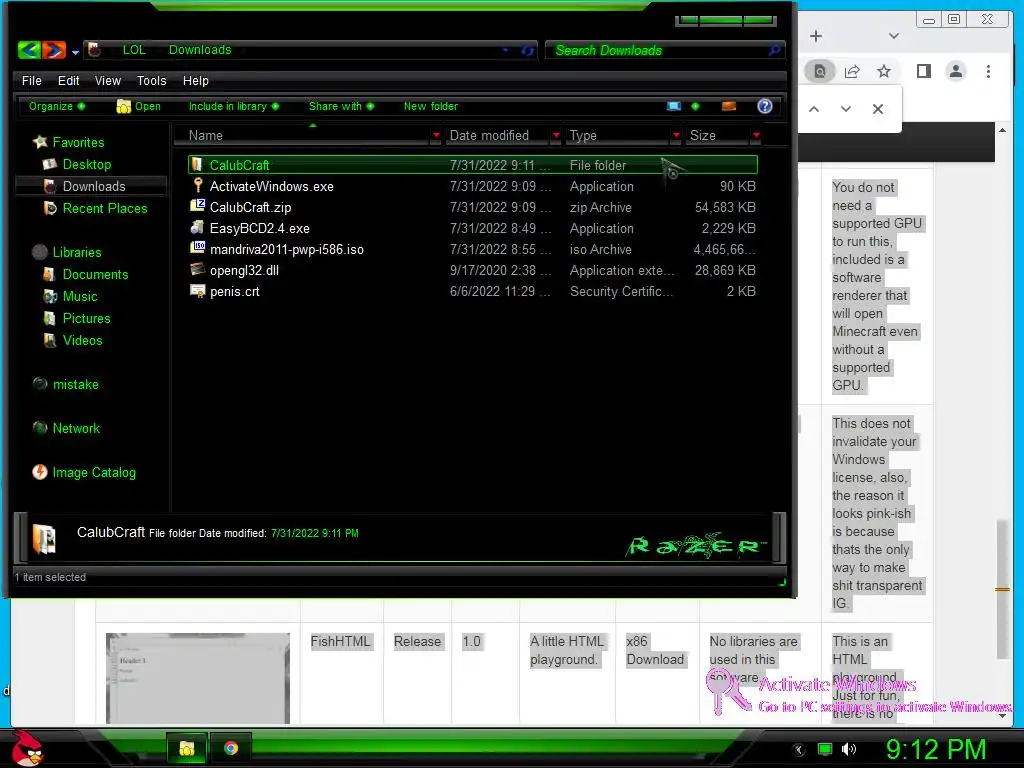
Task: Switch to Chrome from the taskbar
Action: coord(231,748)
